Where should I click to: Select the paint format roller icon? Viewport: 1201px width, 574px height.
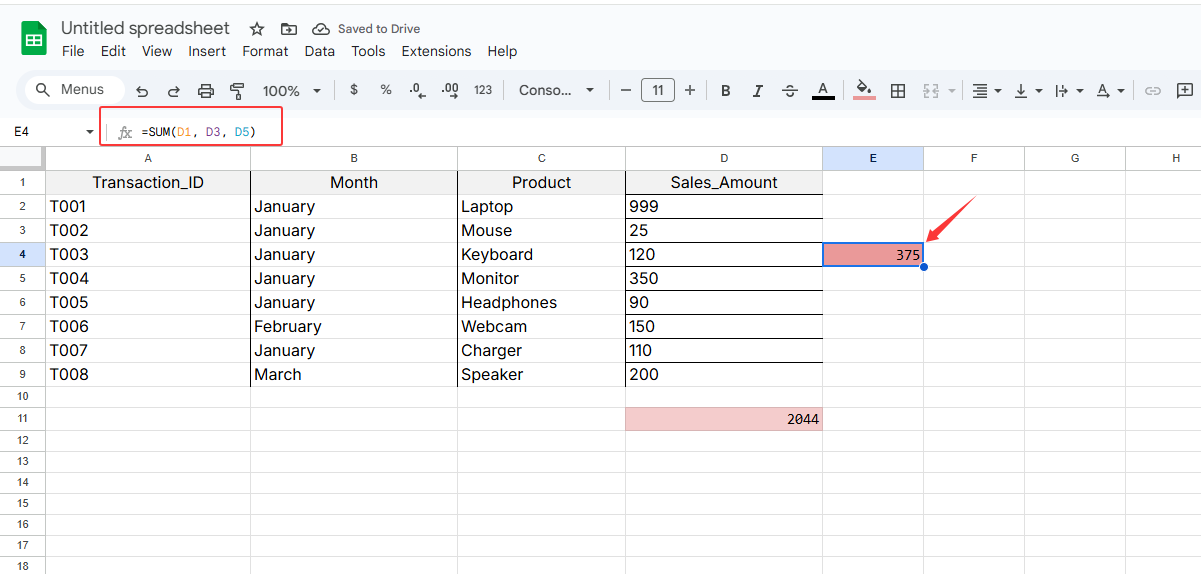237,91
